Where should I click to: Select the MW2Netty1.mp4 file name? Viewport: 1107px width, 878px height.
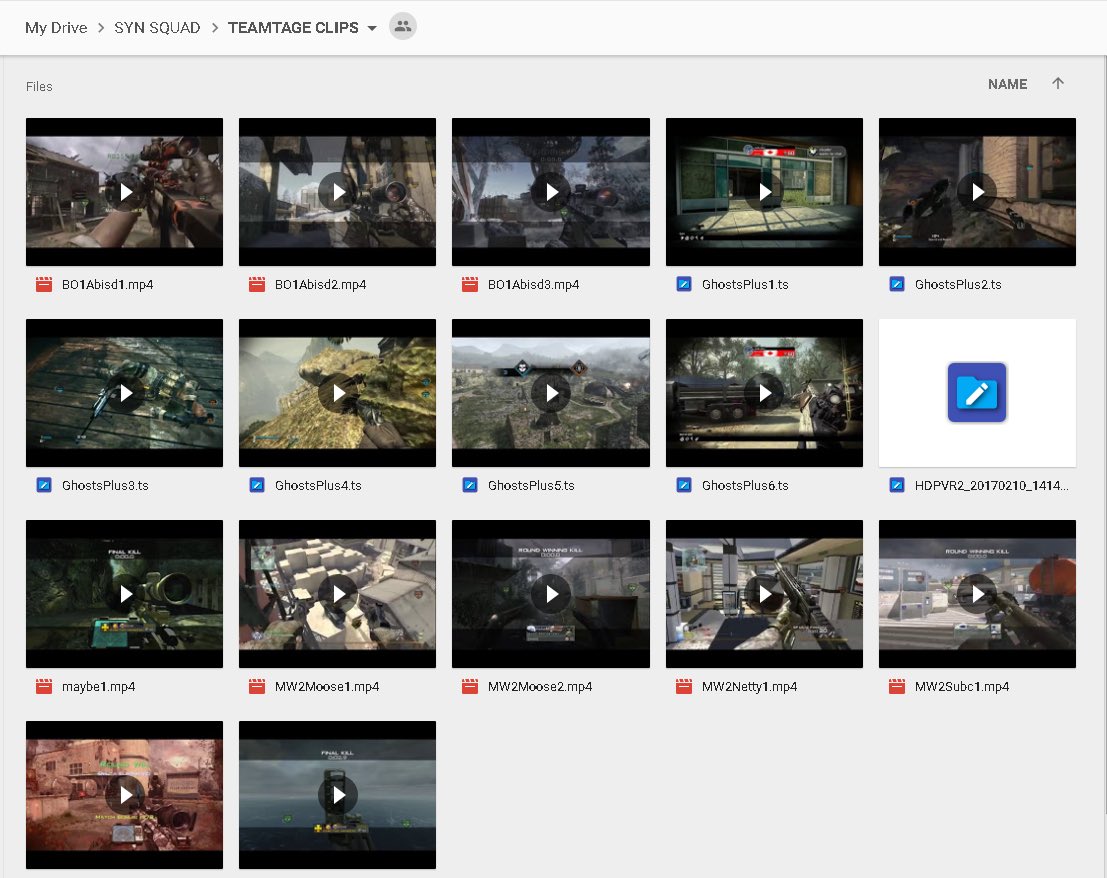pyautogui.click(x=749, y=686)
